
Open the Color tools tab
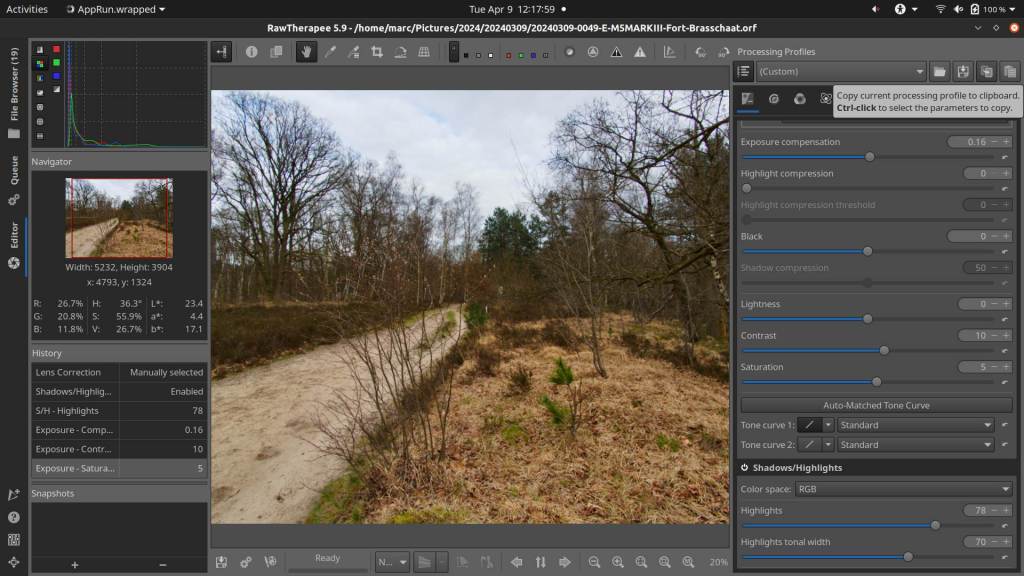pyautogui.click(x=799, y=99)
